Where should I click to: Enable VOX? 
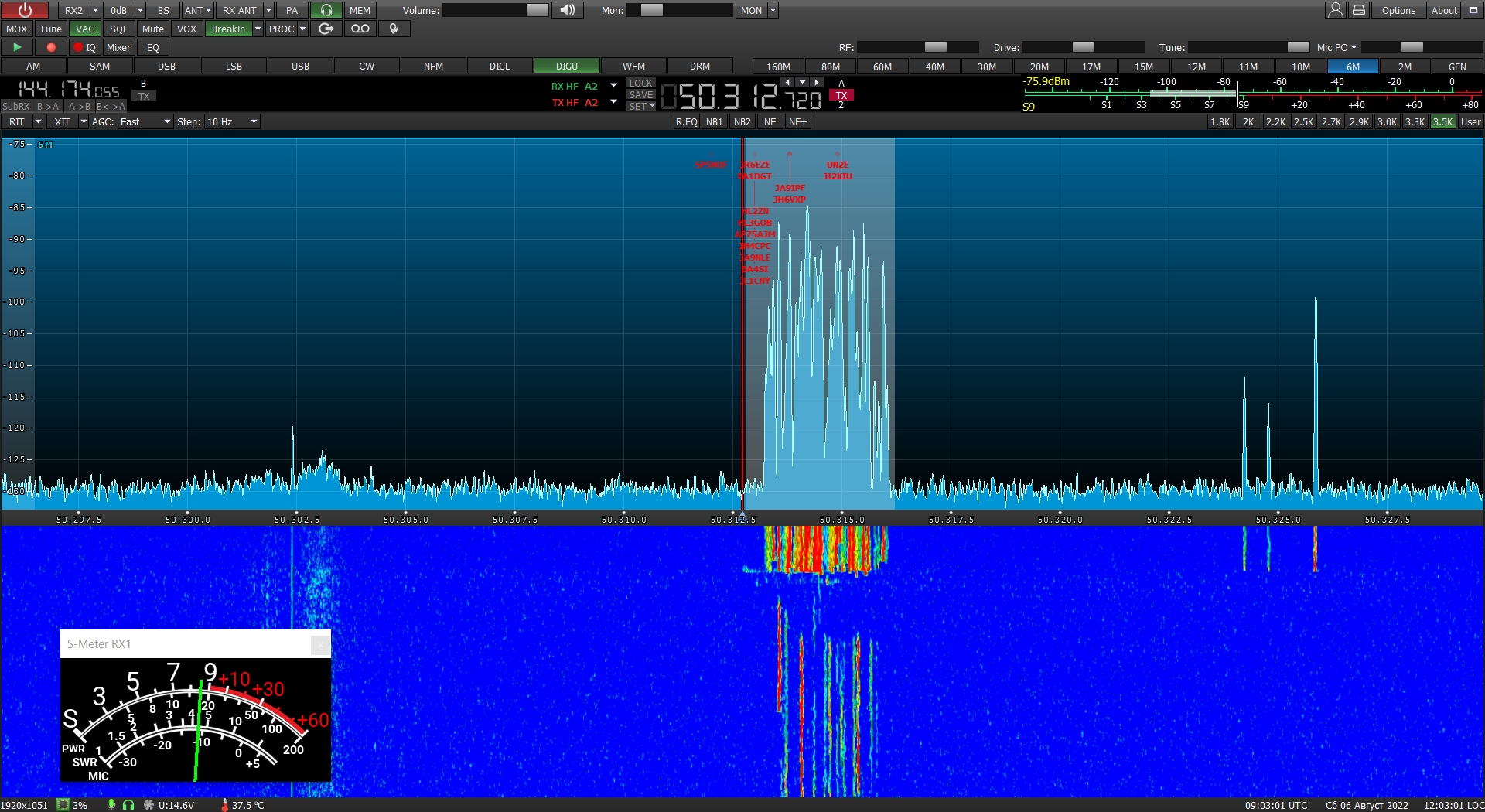(187, 29)
